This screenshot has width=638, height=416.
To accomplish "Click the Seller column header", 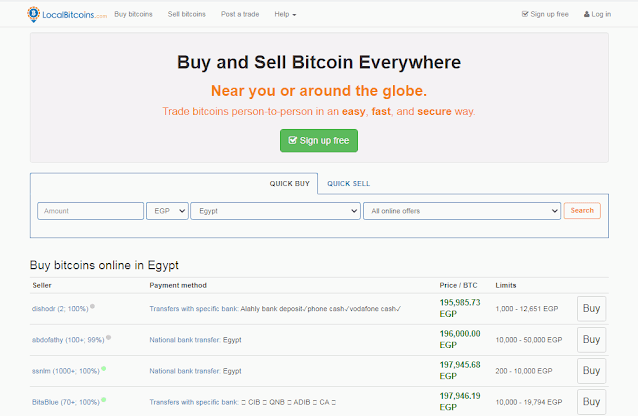I will coord(42,285).
